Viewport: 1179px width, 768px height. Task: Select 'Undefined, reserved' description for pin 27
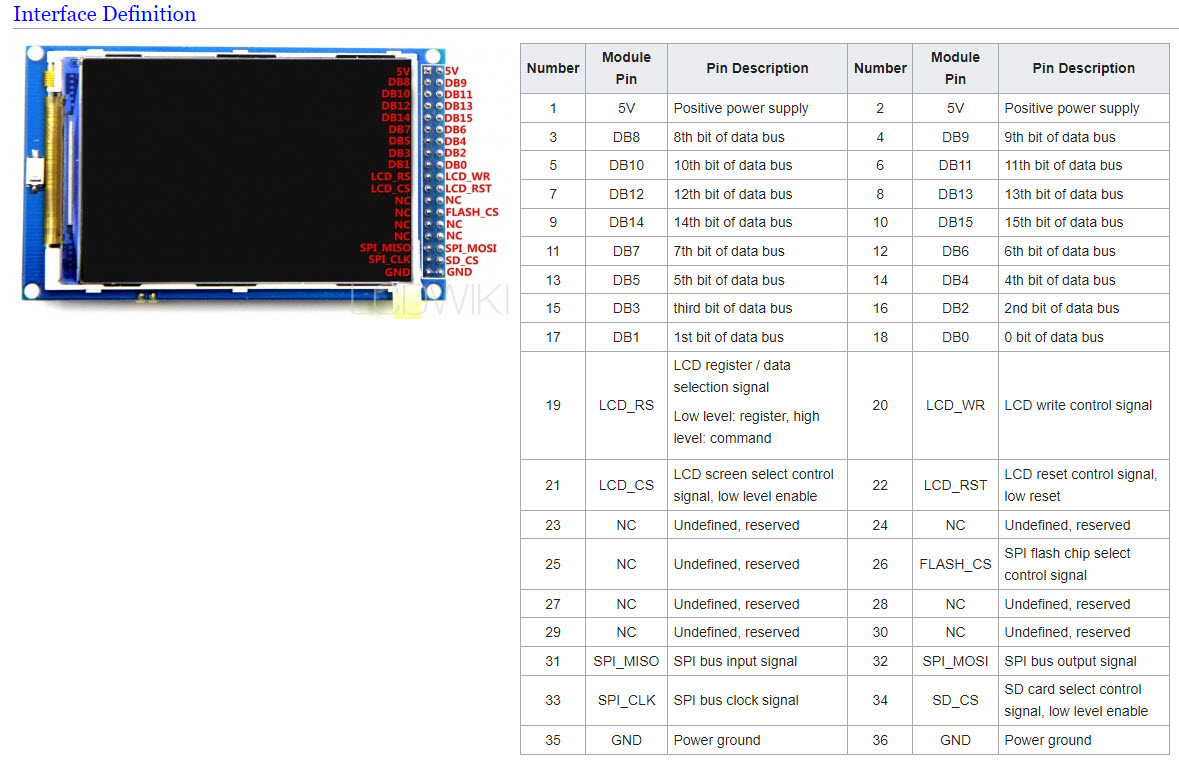coord(757,604)
